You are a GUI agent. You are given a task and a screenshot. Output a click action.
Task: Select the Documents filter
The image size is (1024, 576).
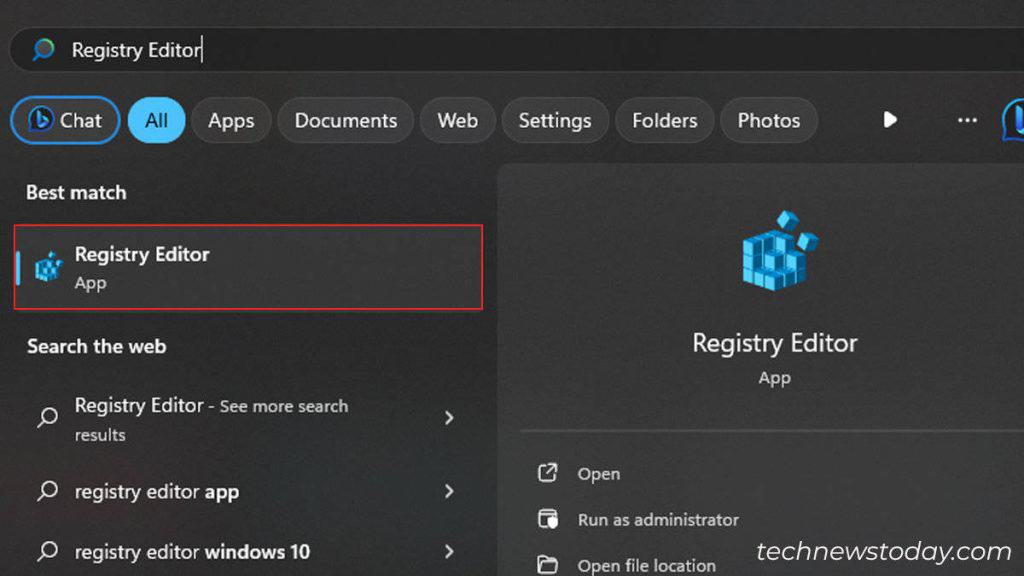[x=345, y=120]
